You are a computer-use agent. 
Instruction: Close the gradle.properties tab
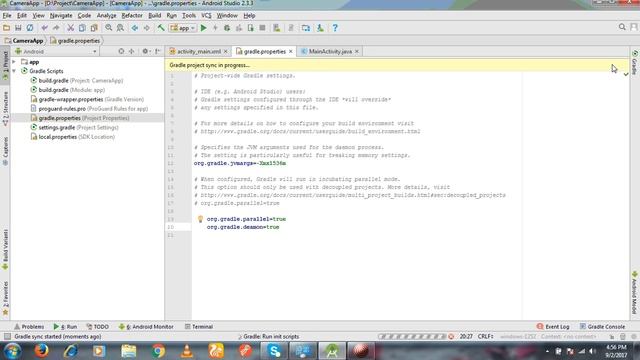click(291, 51)
